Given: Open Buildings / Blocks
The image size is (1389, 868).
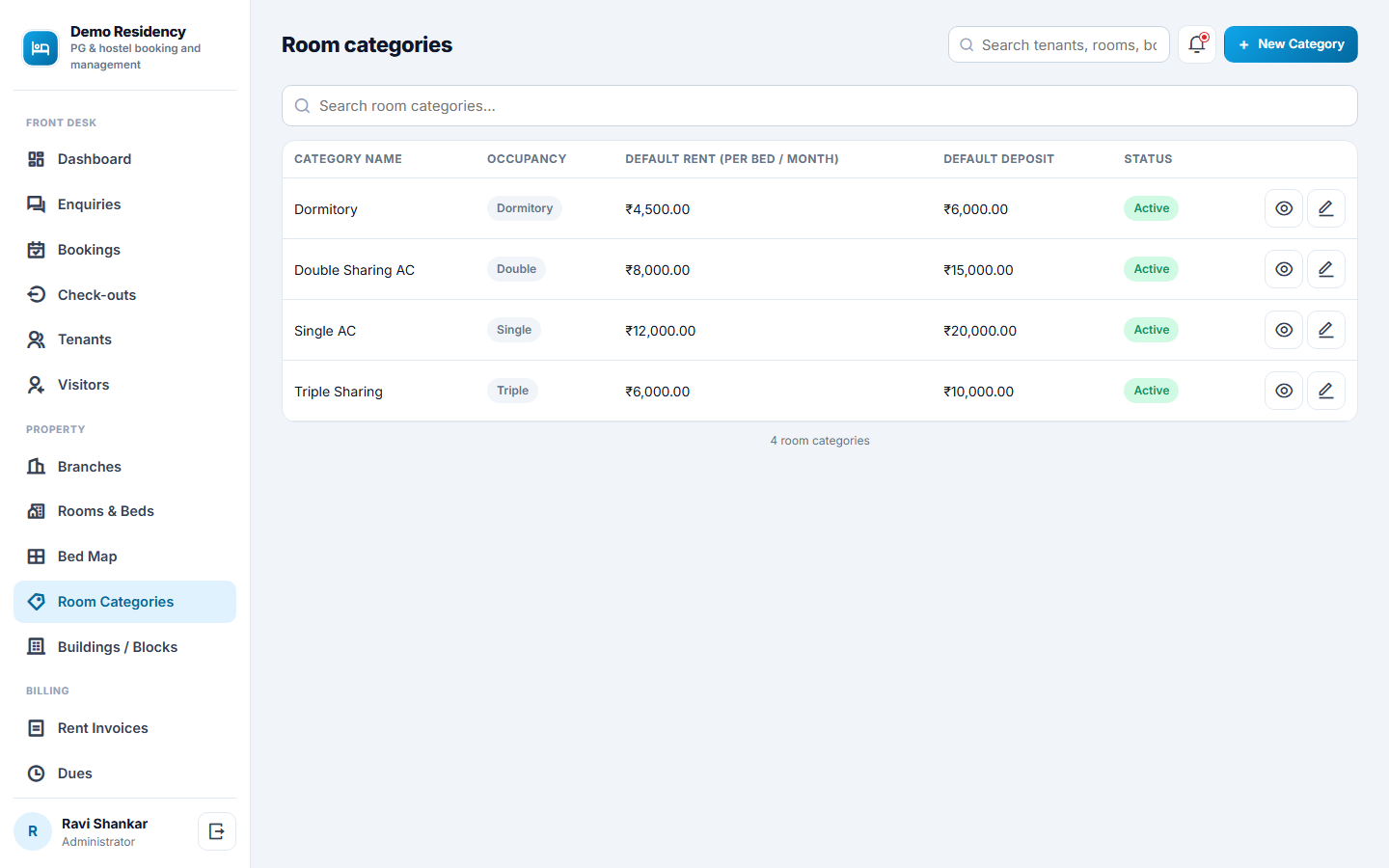Looking at the screenshot, I should point(124,647).
